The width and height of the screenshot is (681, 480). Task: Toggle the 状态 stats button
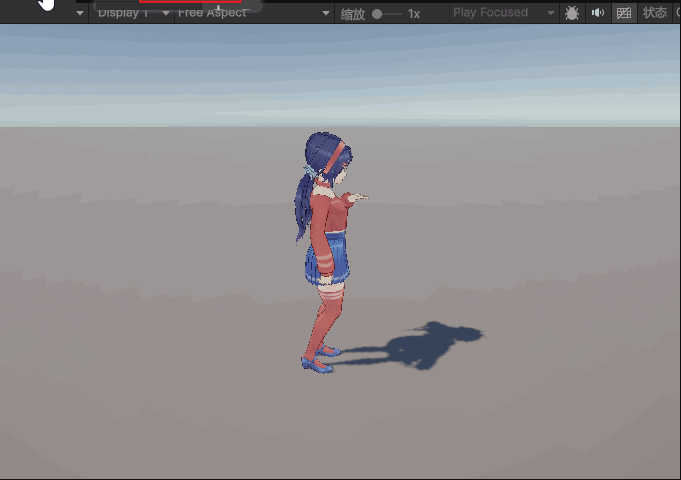tap(655, 13)
